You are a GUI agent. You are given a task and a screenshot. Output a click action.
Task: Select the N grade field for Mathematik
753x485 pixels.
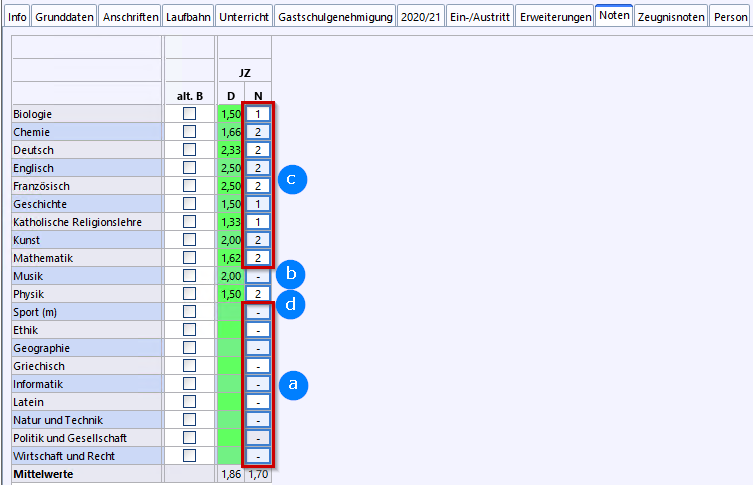pyautogui.click(x=258, y=258)
